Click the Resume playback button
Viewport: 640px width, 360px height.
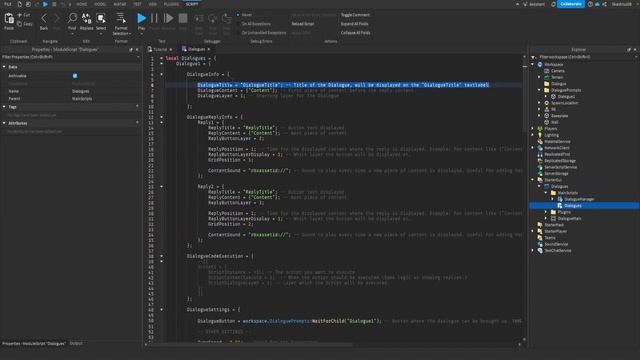point(168,18)
